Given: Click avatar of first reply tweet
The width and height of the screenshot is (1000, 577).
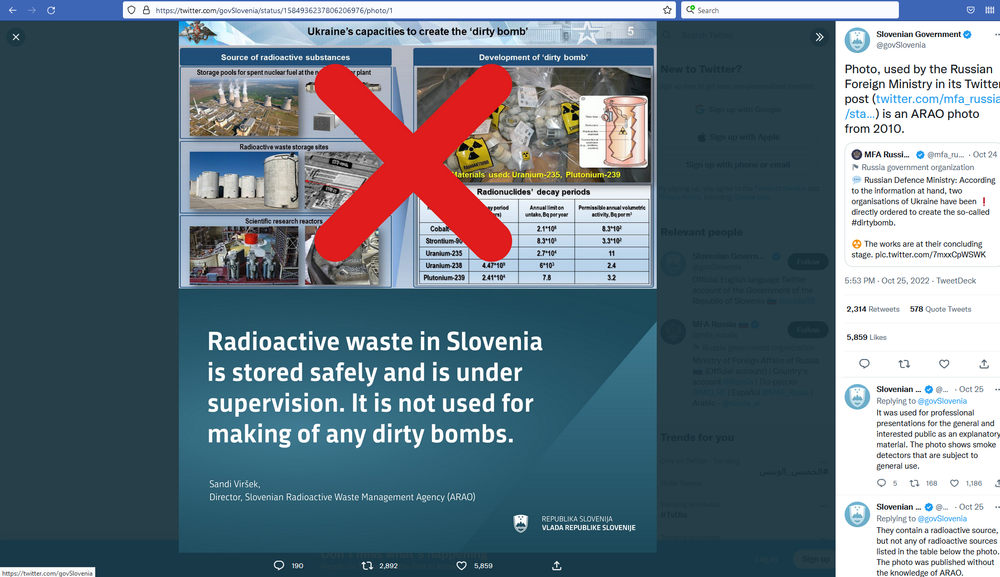Looking at the screenshot, I should (857, 397).
